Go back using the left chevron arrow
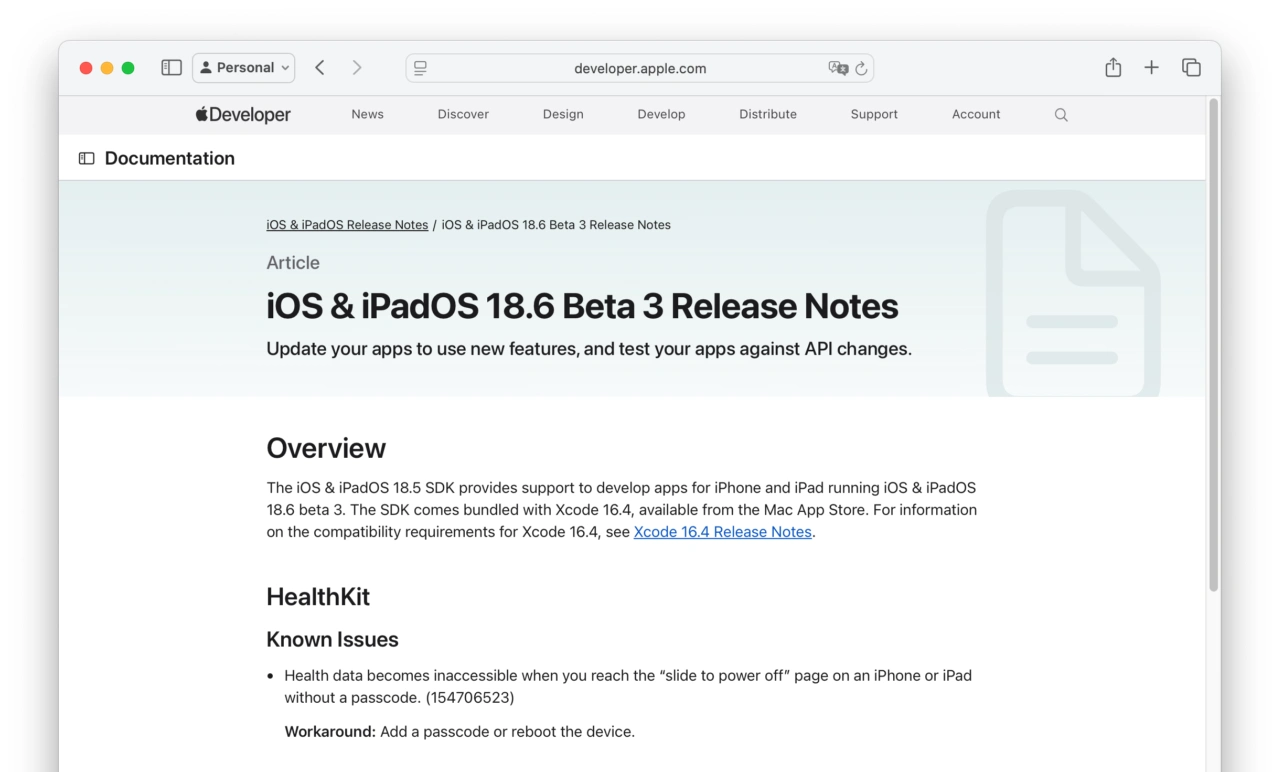 pyautogui.click(x=319, y=67)
